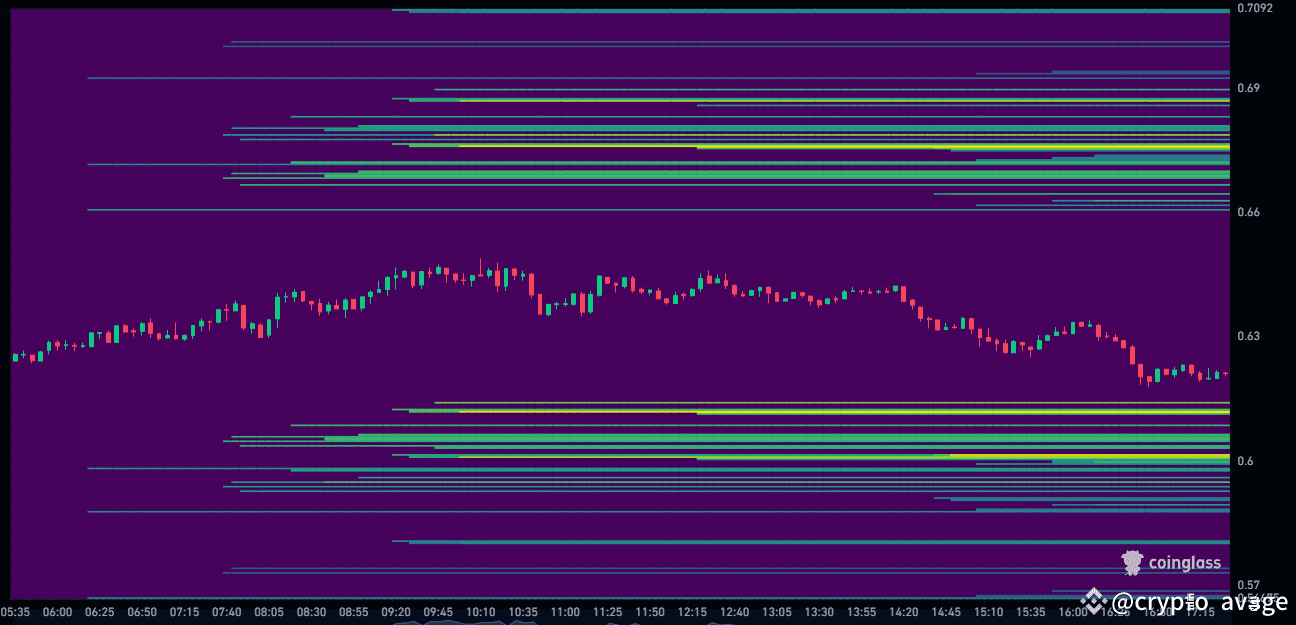Click the 15:35 time axis label

point(1031,611)
